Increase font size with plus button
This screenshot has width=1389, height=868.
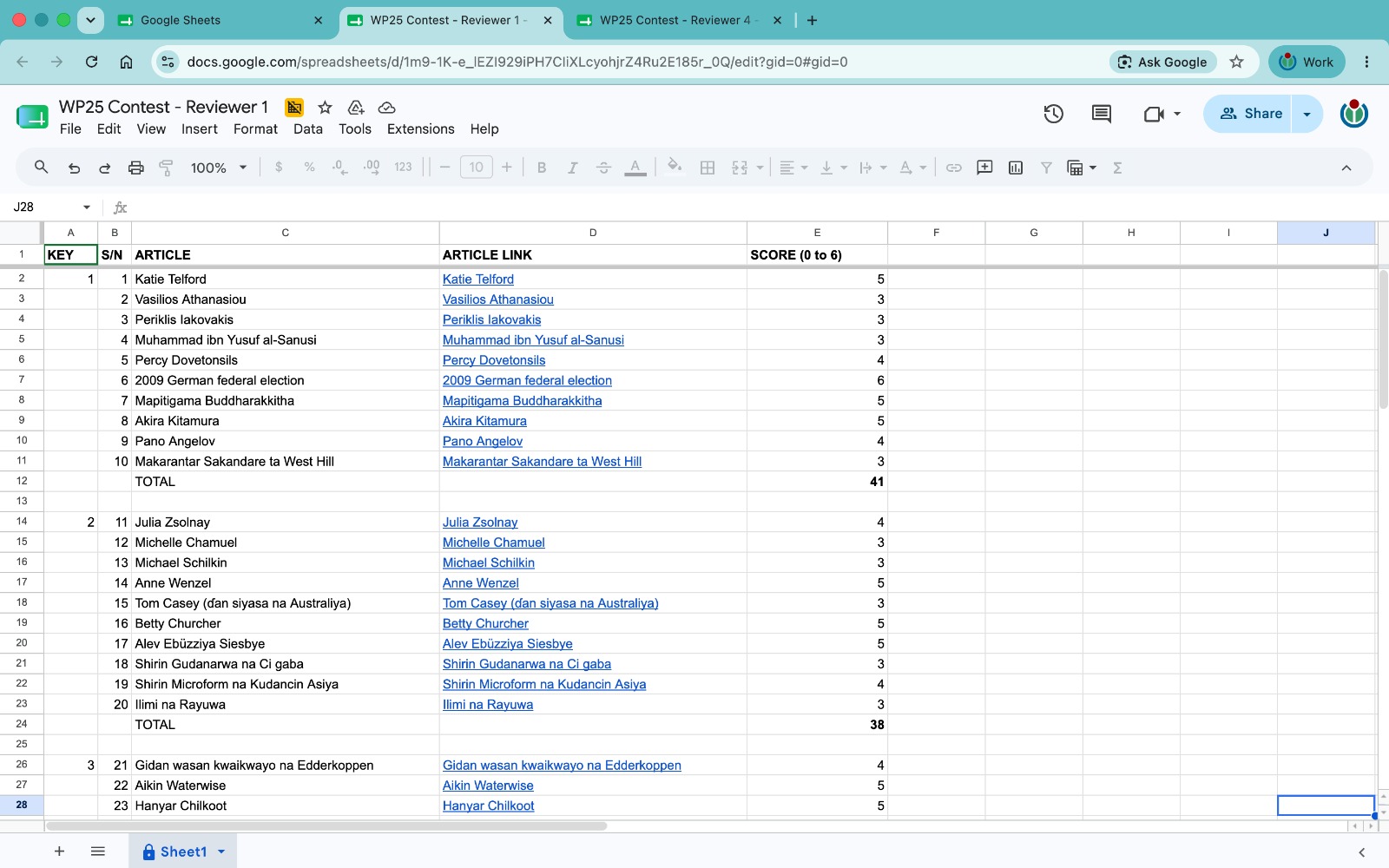coord(507,168)
